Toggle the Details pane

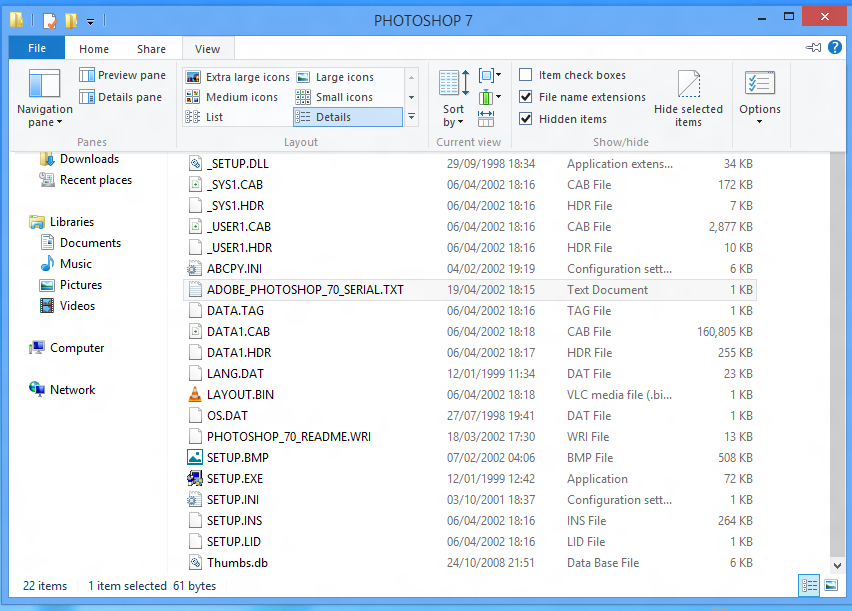pos(121,97)
